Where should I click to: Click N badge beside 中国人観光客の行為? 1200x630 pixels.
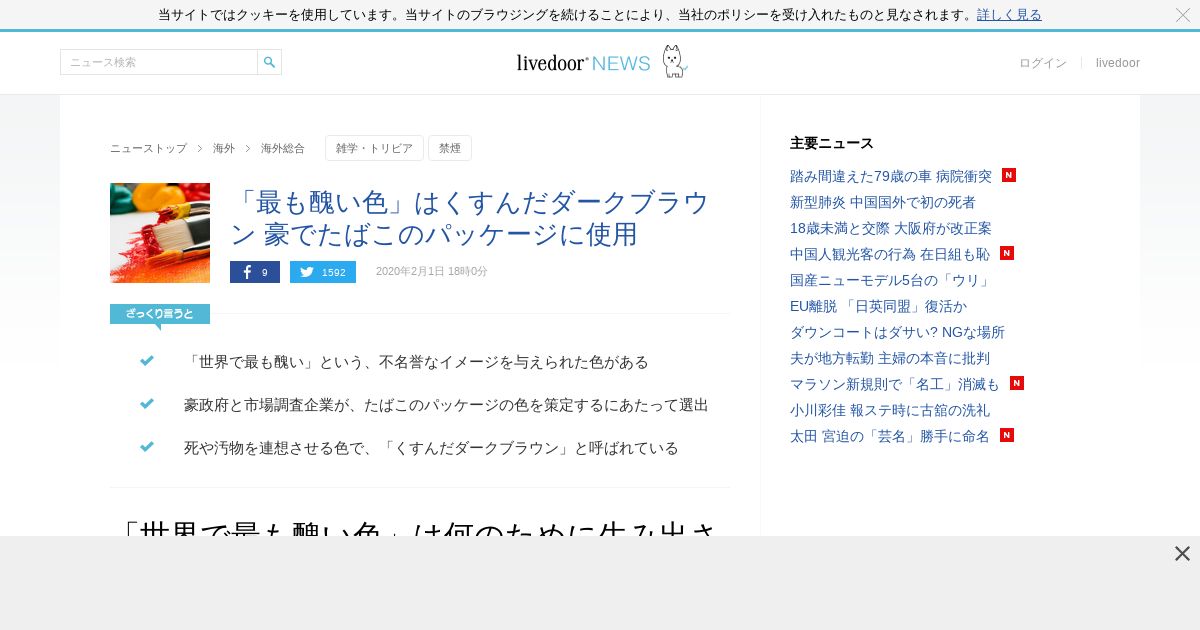coord(1007,253)
